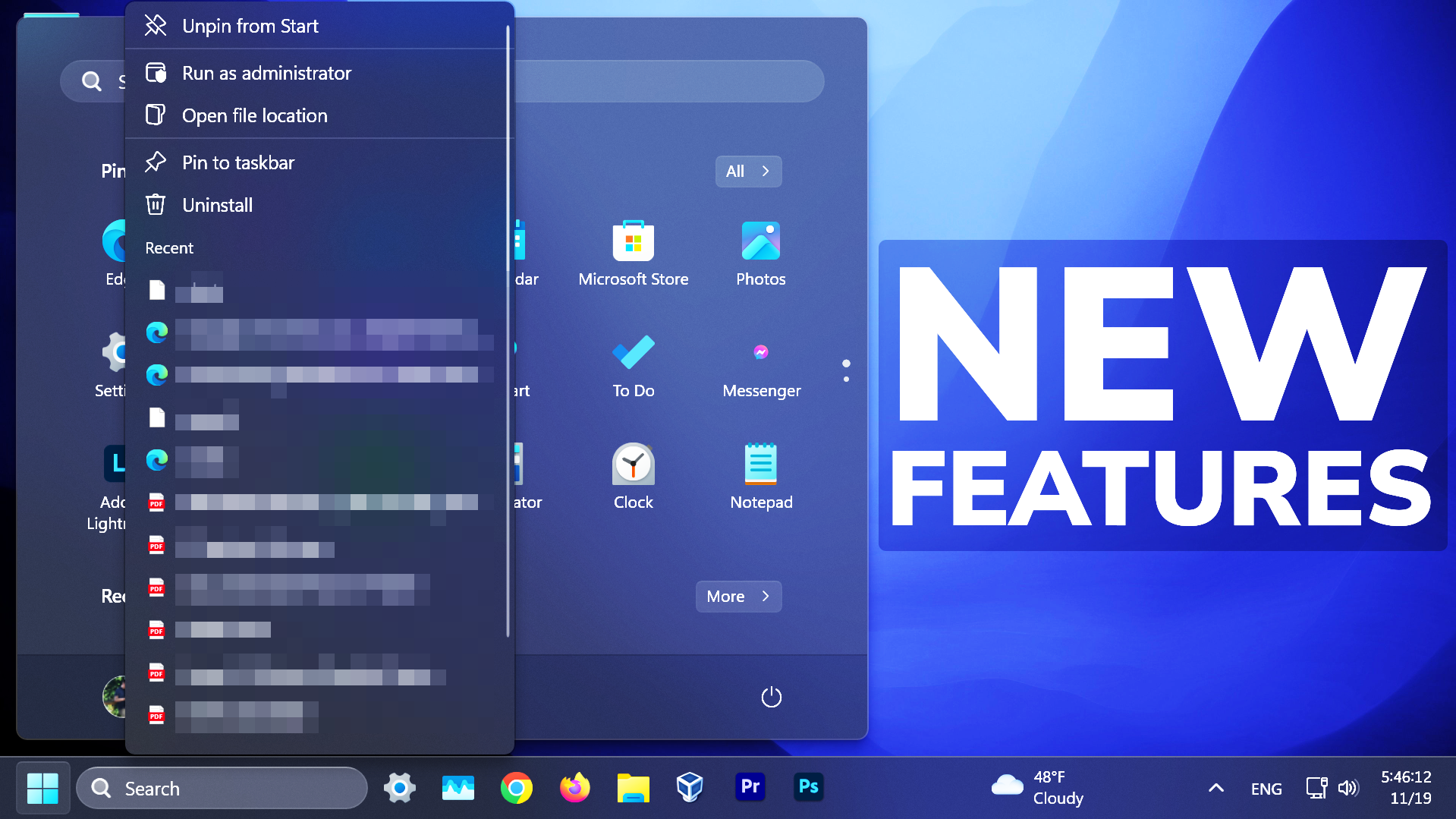Open File Explorer from the taskbar
The height and width of the screenshot is (819, 1456).
click(x=633, y=787)
